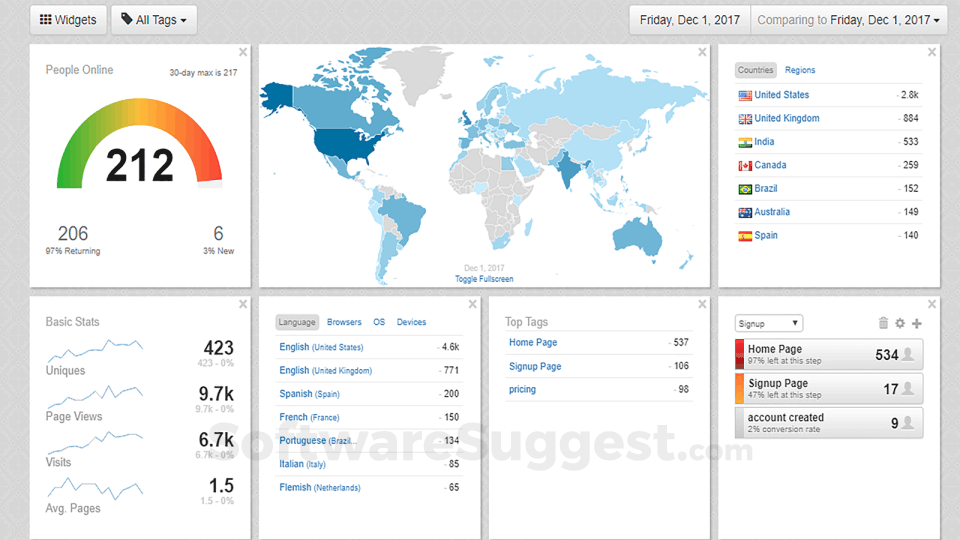Open the pricing tag link
Viewport: 960px width, 540px height.
click(x=522, y=389)
